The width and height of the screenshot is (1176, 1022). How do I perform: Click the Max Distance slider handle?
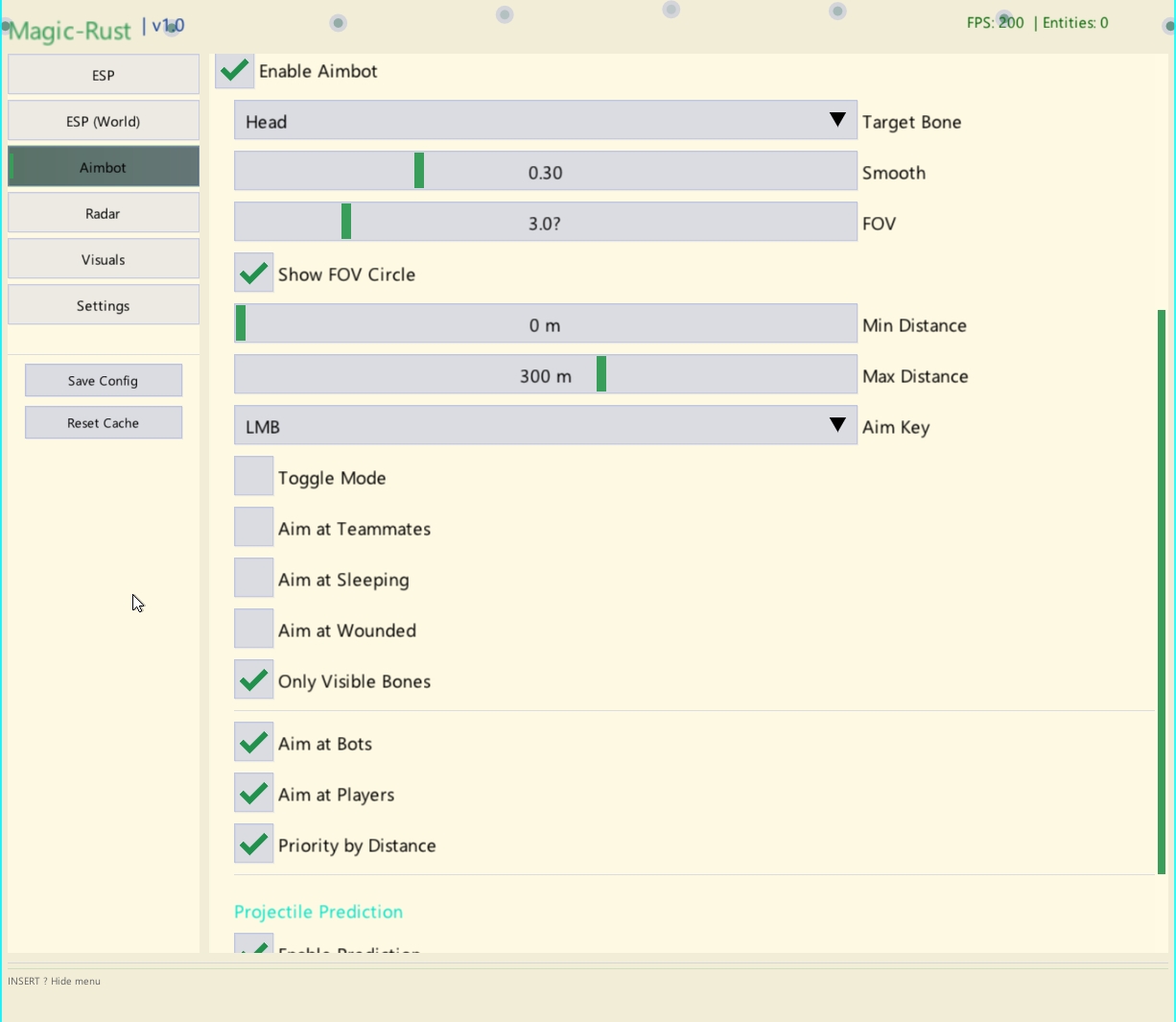click(x=601, y=375)
